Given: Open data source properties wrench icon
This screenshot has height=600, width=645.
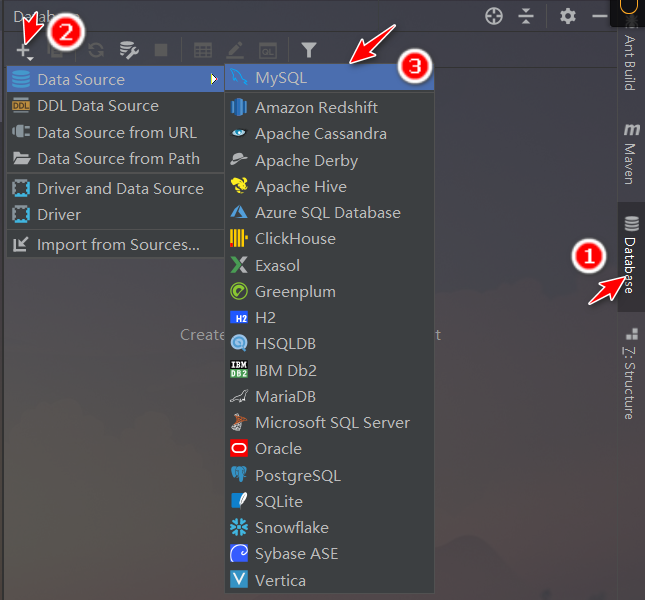Looking at the screenshot, I should [129, 50].
